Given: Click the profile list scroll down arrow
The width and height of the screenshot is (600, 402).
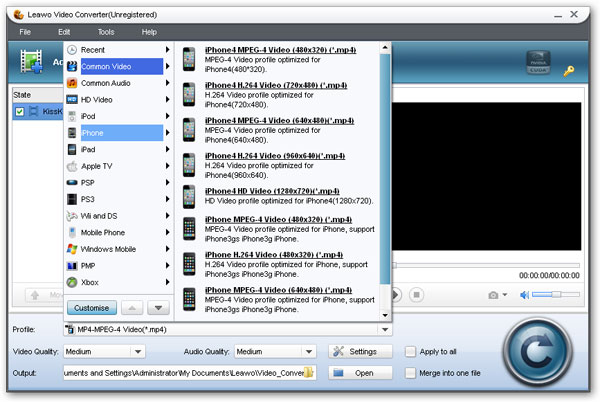Looking at the screenshot, I should tap(385, 316).
